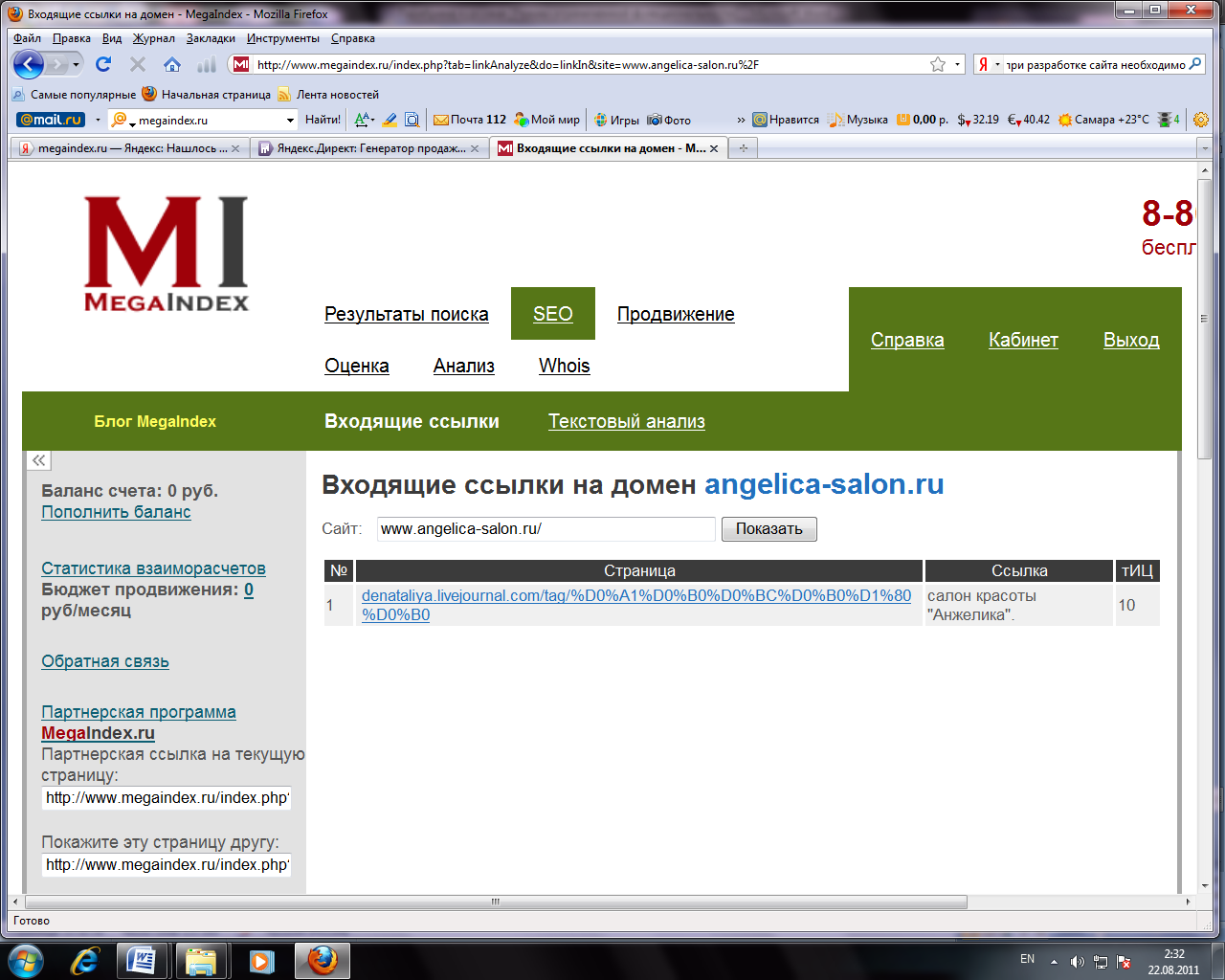Open Игры toolbar button
Image resolution: width=1225 pixels, height=980 pixels.
[x=616, y=120]
